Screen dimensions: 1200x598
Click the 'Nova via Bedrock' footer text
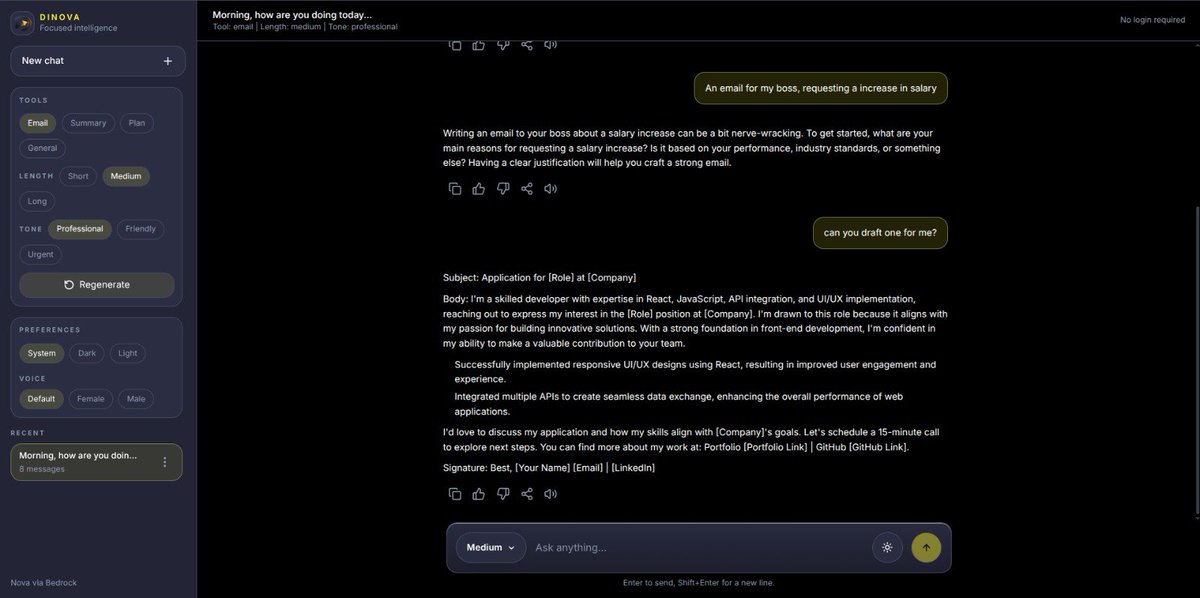pos(43,582)
